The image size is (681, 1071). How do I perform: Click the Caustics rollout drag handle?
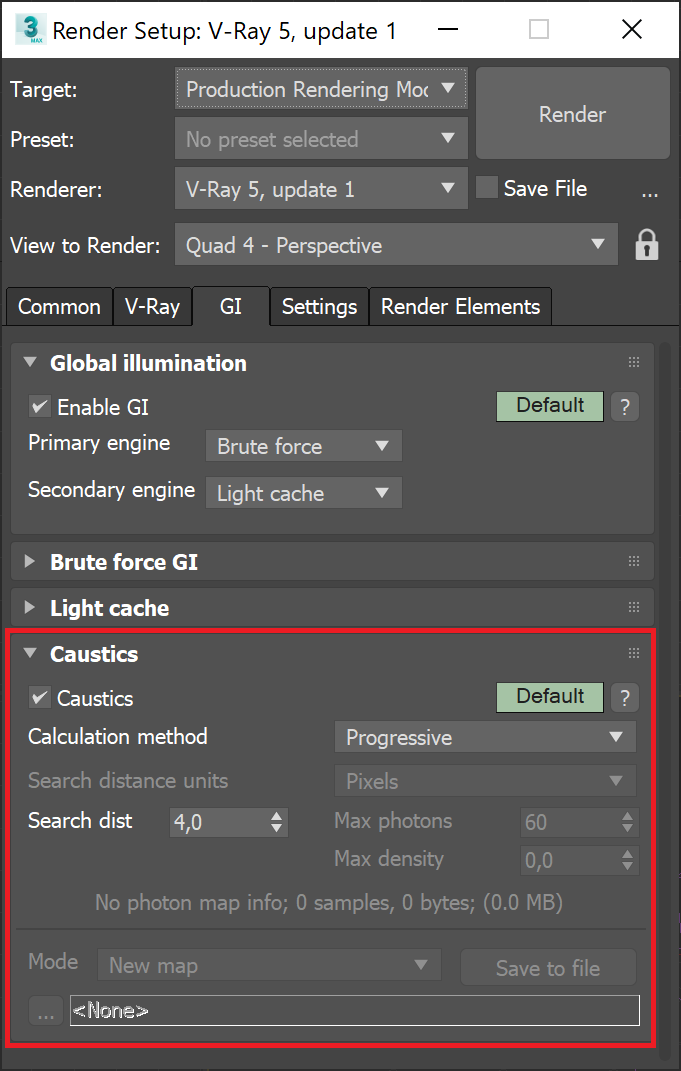pos(633,654)
